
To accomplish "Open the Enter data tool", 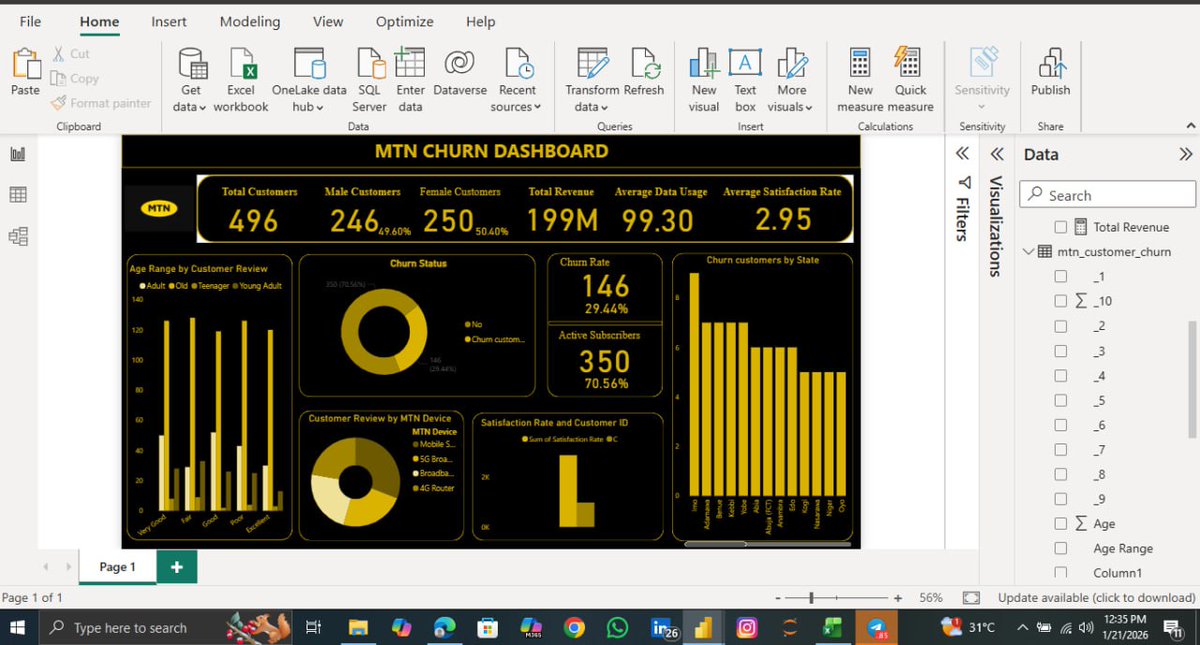I will 410,80.
